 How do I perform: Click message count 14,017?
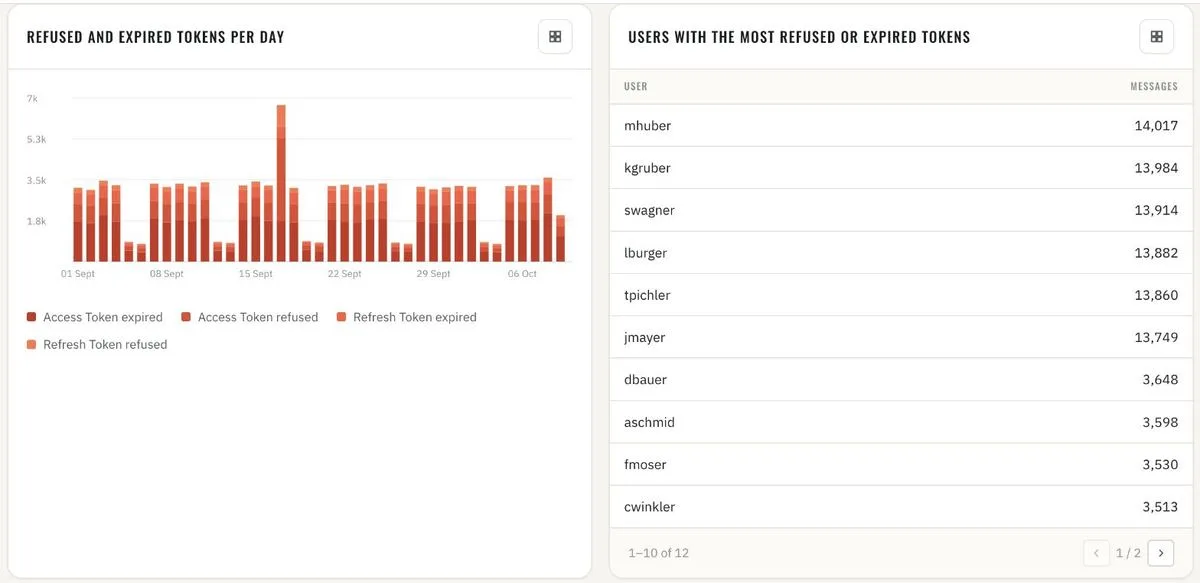pyautogui.click(x=1156, y=126)
